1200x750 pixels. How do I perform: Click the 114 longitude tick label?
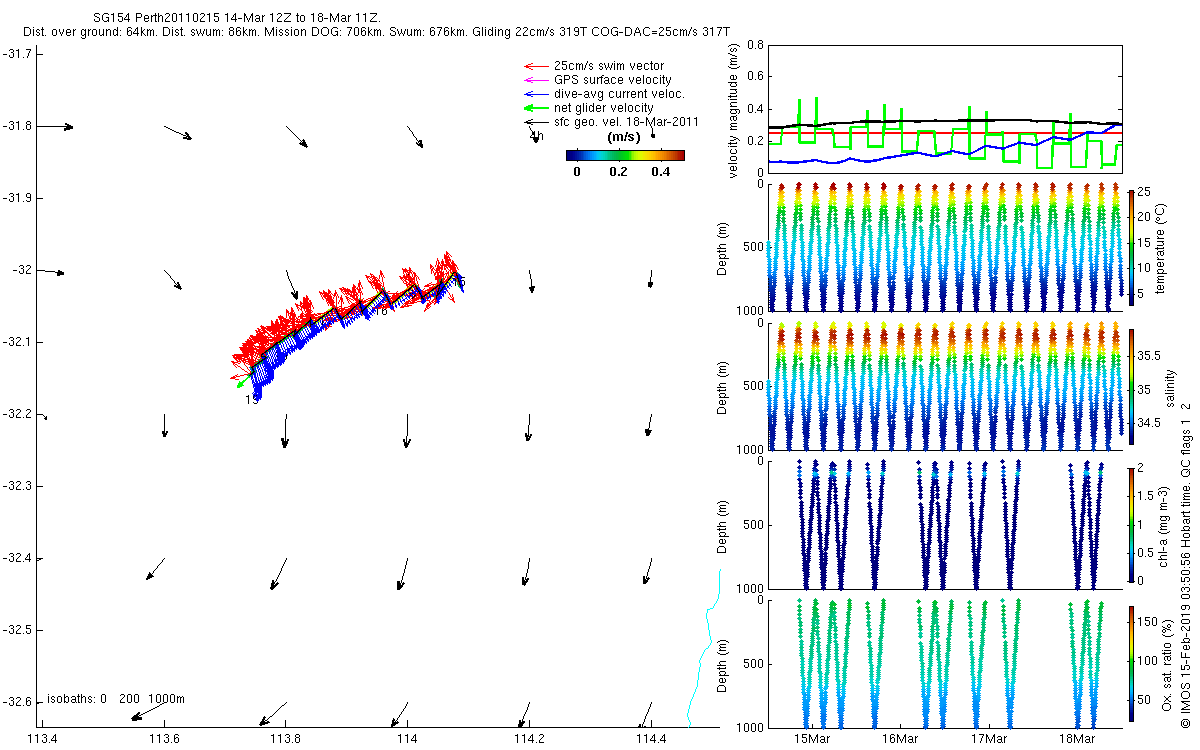pyautogui.click(x=407, y=739)
